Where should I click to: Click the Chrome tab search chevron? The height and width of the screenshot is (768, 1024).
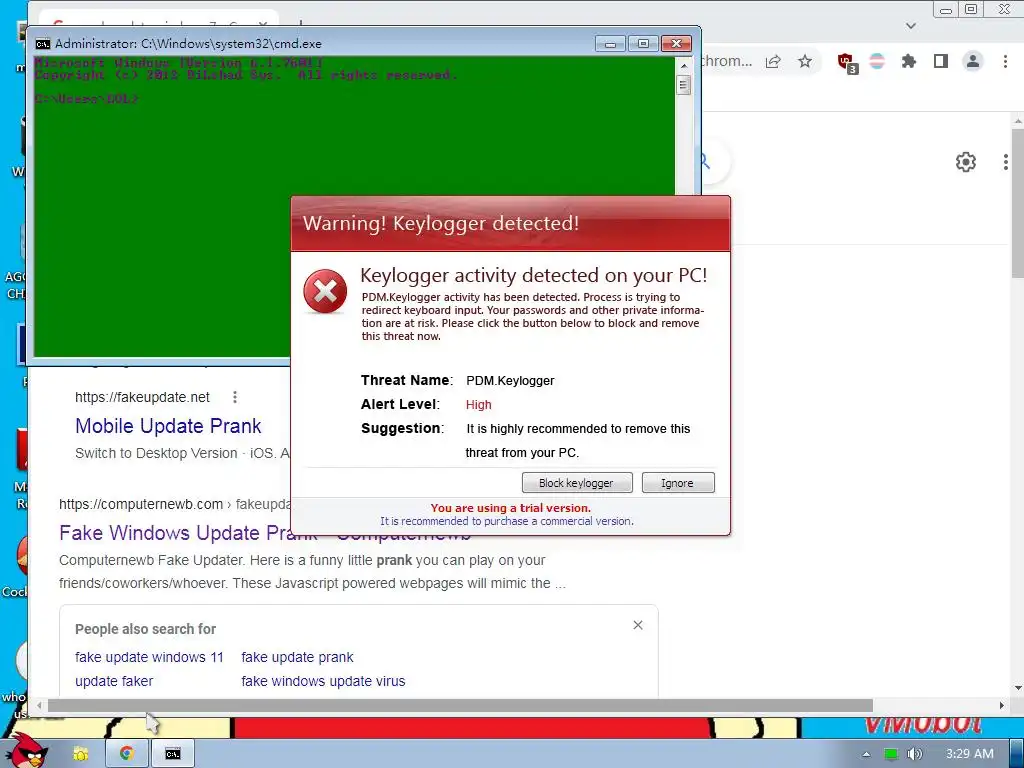(911, 26)
